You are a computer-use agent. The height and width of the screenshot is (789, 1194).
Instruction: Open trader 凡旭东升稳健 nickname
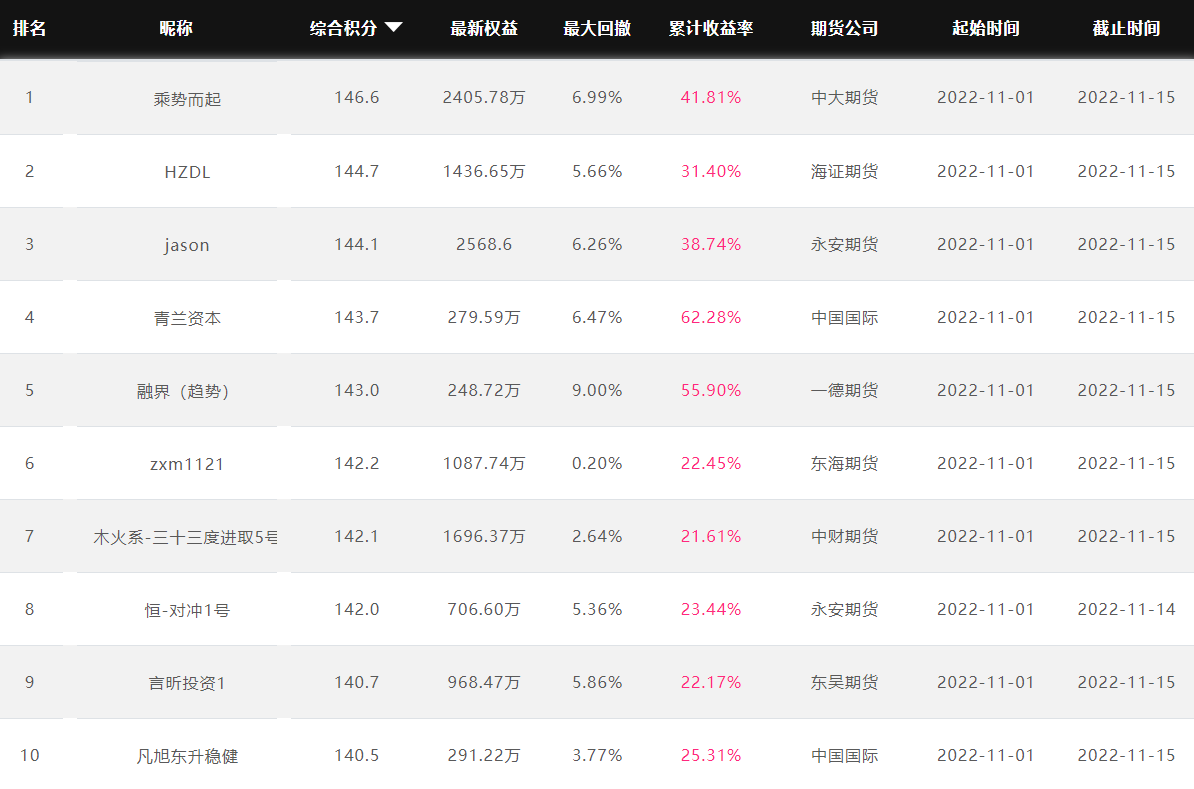[187, 757]
